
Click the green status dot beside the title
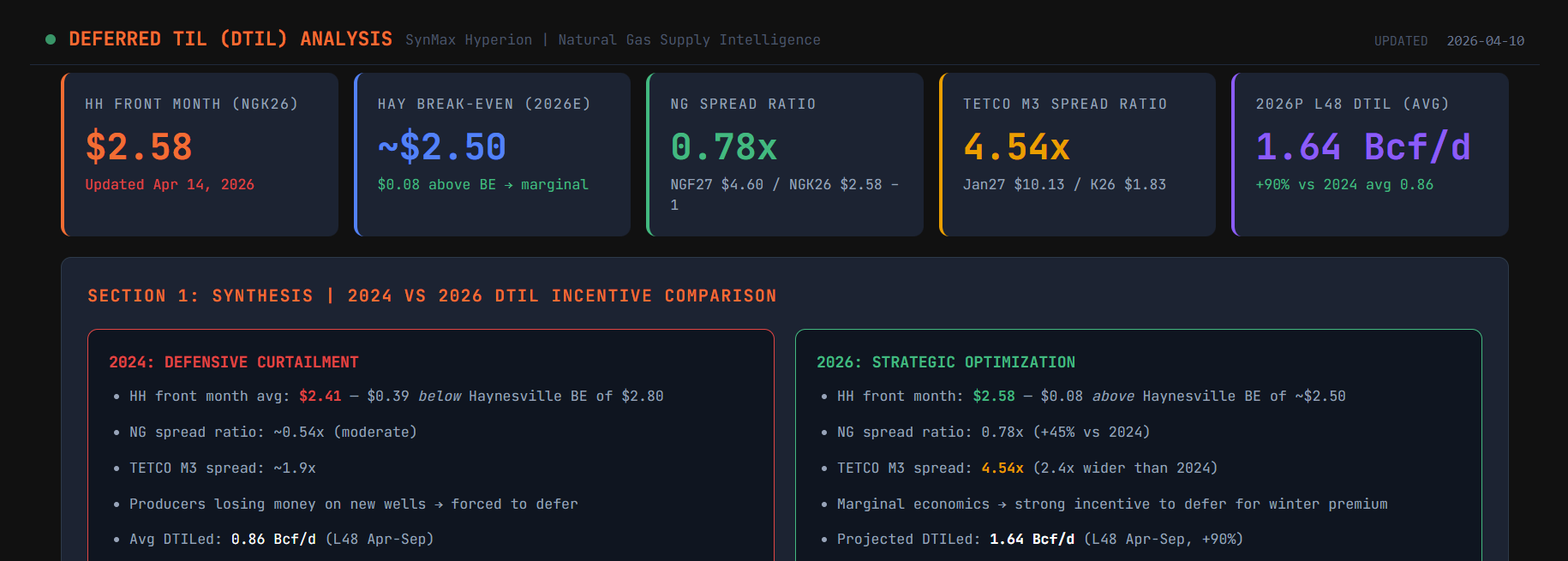[51, 39]
